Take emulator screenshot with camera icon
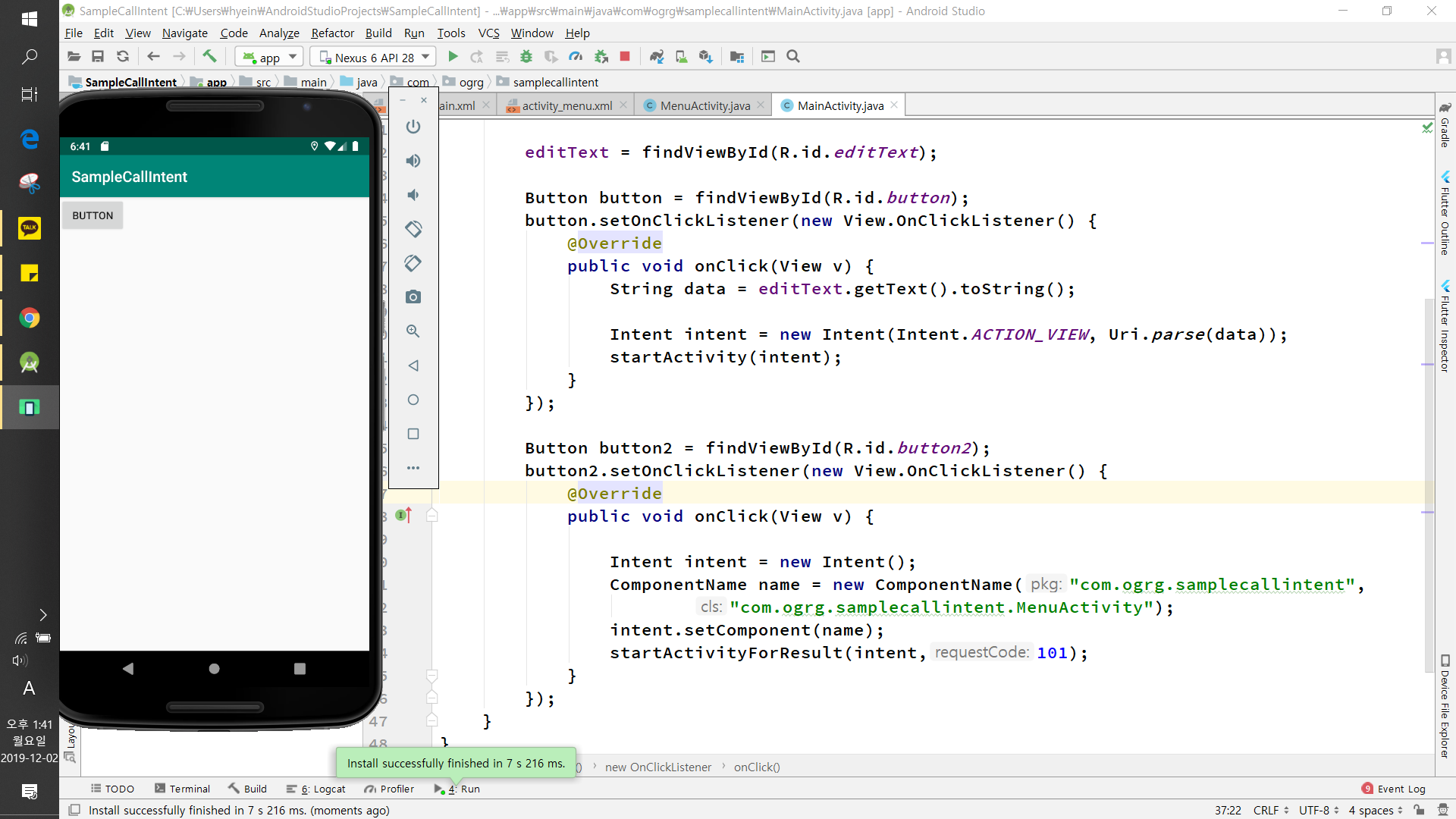This screenshot has height=819, width=1456. click(413, 297)
